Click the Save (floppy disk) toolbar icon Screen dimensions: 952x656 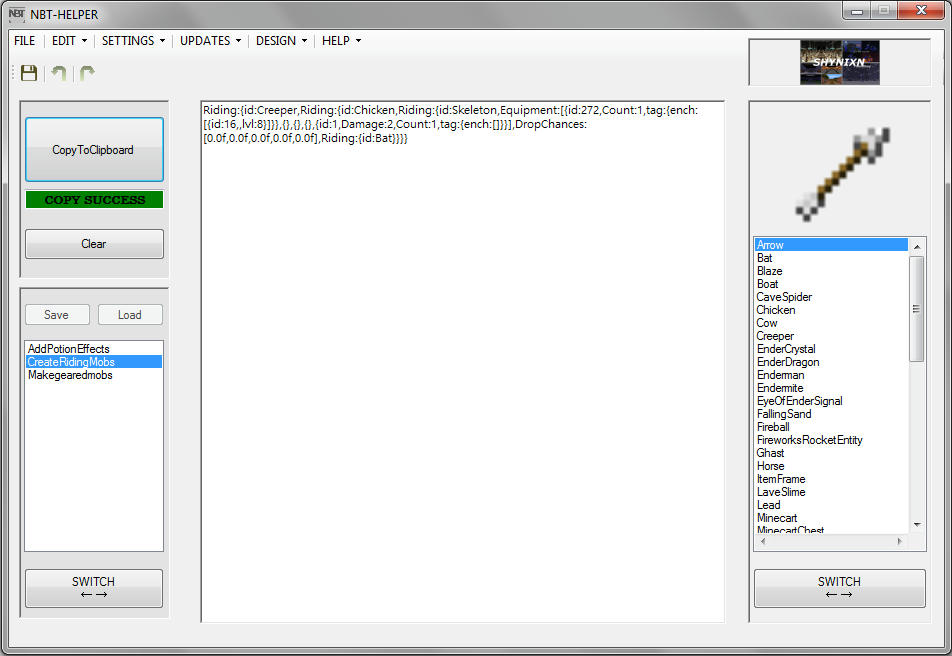[28, 72]
